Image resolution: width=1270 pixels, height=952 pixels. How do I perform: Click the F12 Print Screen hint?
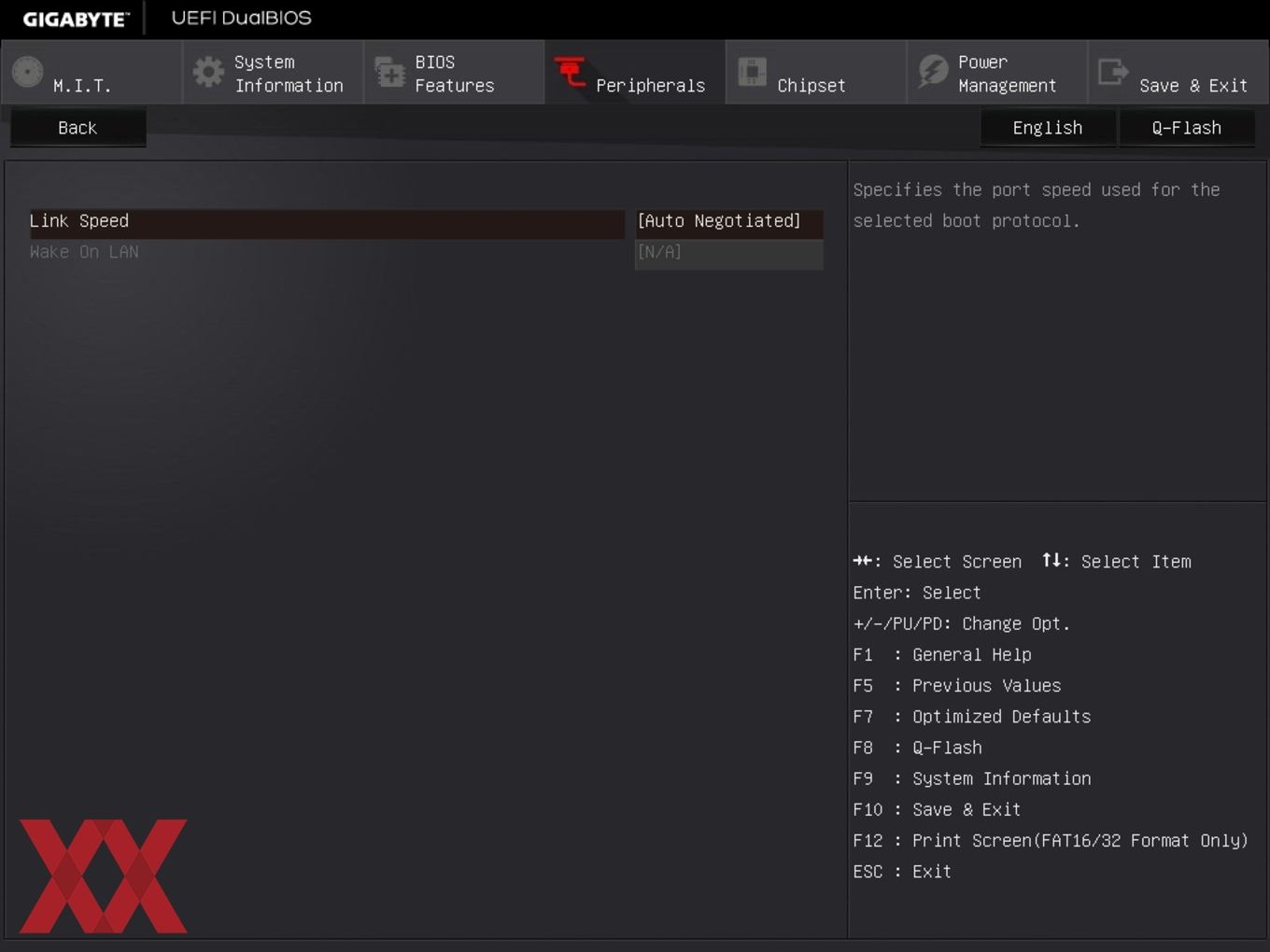(x=1051, y=841)
